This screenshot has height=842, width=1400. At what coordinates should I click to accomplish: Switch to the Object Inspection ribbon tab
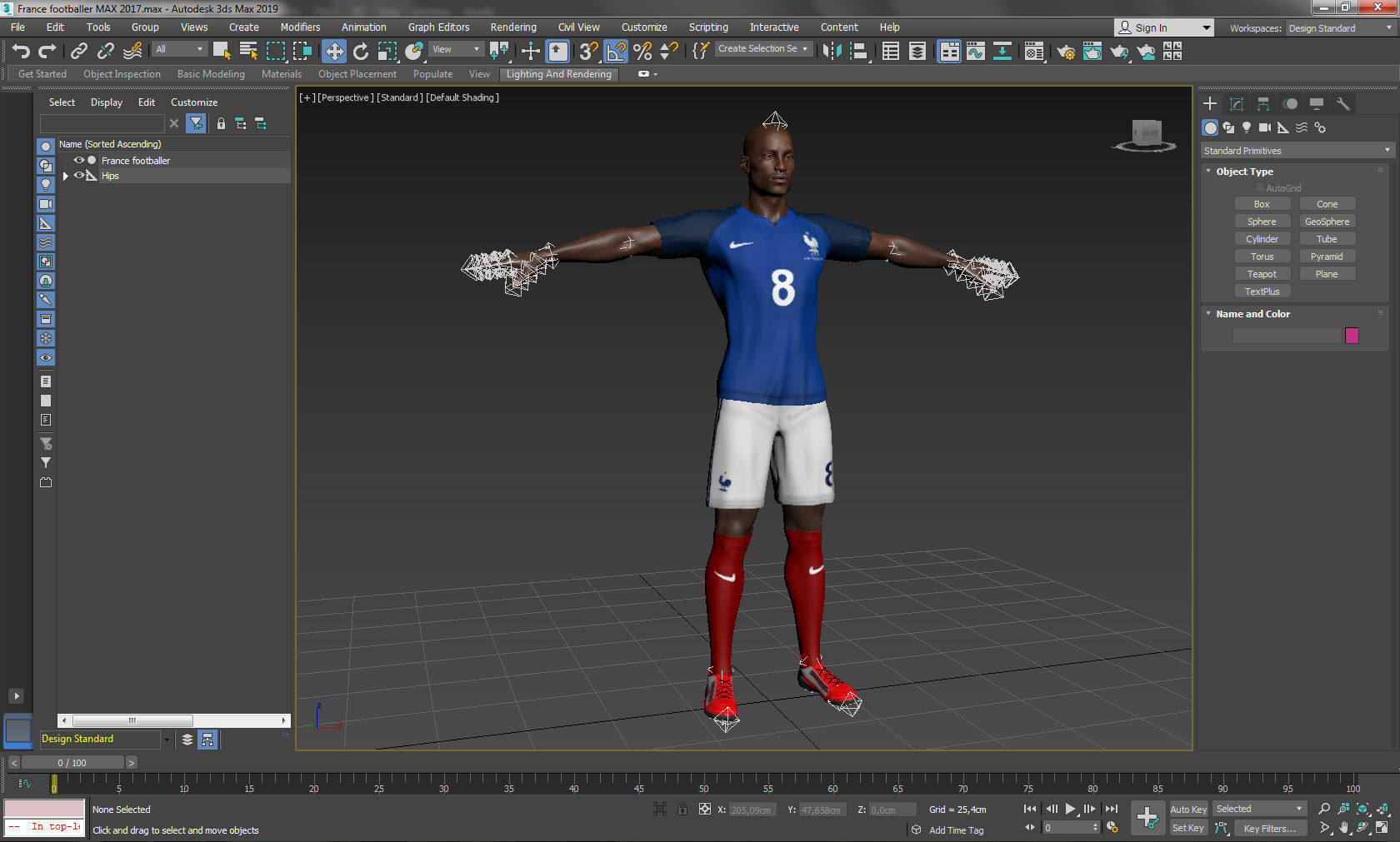point(122,74)
